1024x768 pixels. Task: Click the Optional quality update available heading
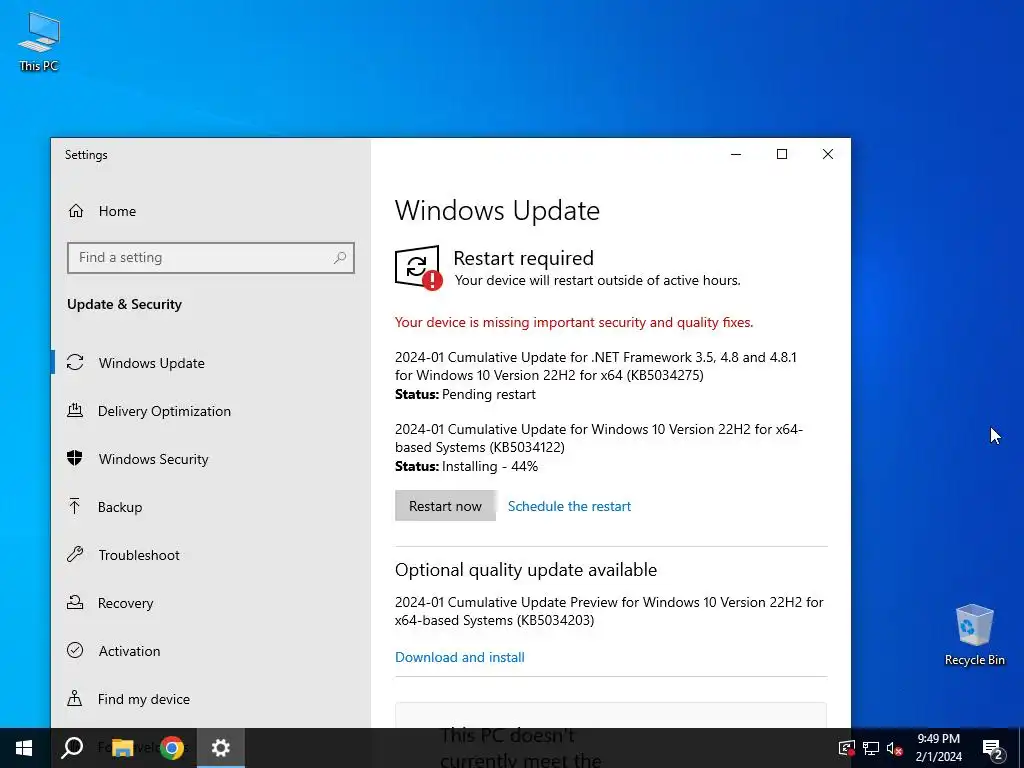pos(526,569)
